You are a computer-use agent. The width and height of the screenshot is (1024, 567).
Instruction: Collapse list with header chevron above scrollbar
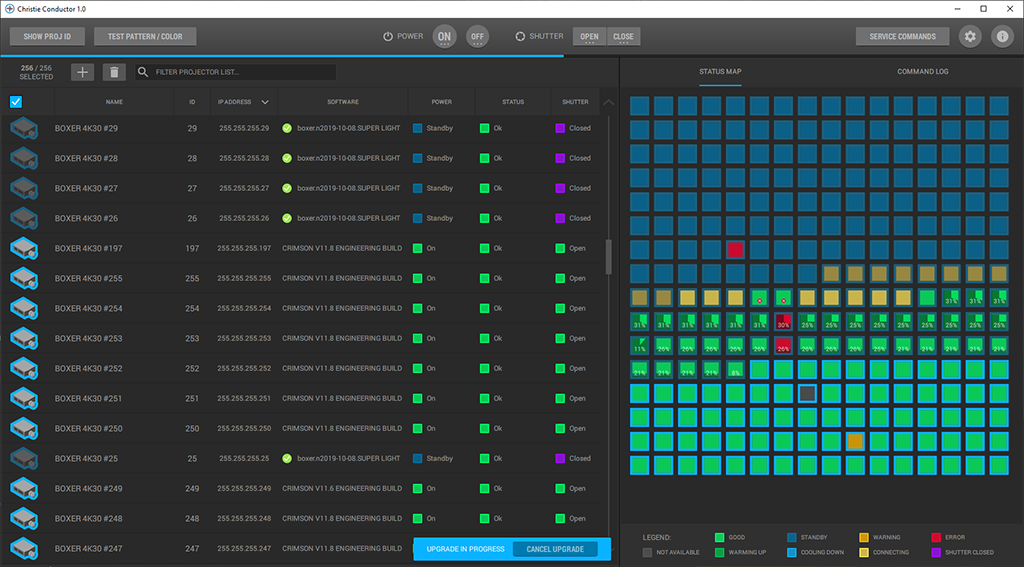click(609, 102)
